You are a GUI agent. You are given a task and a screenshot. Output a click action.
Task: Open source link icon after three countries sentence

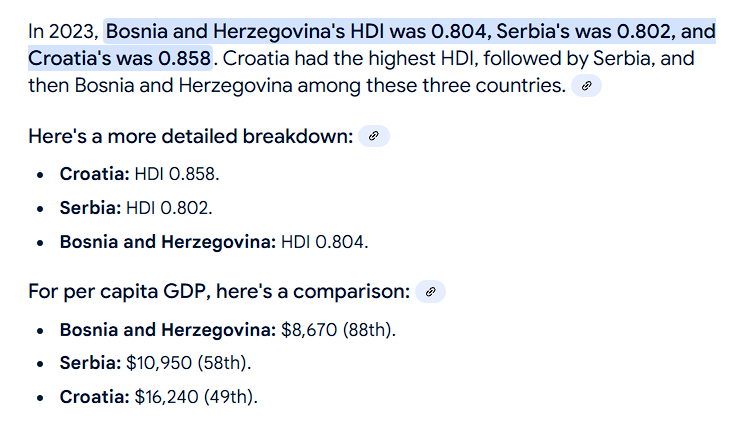(x=586, y=86)
